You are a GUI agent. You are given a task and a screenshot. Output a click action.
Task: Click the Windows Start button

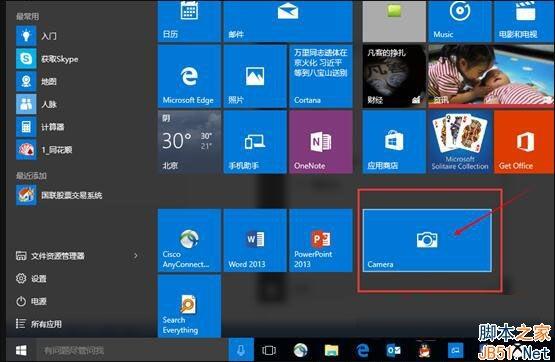[21, 350]
